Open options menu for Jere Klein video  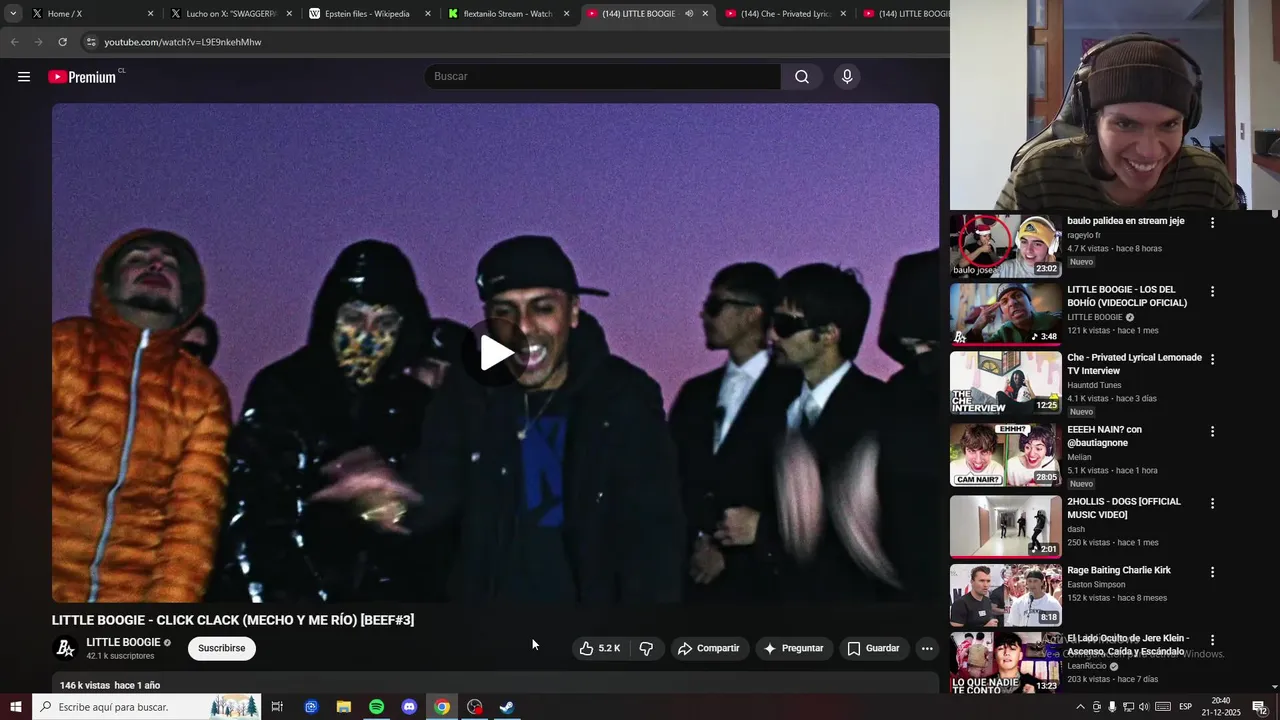[x=1212, y=640]
